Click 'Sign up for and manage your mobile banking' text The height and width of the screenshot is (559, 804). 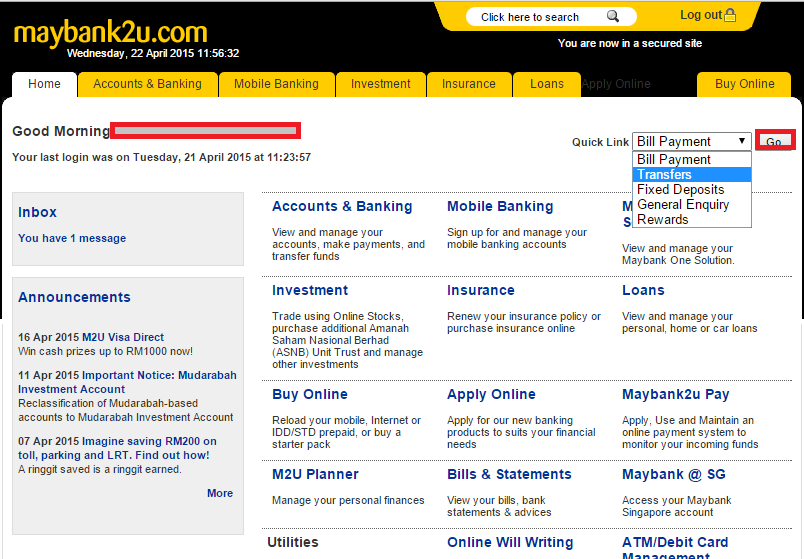click(517, 238)
